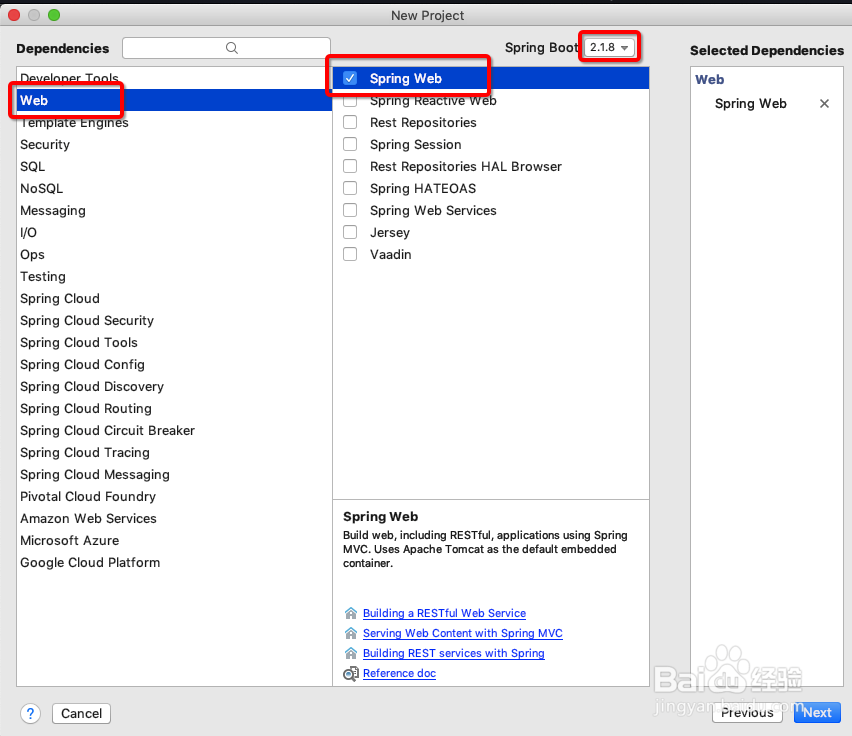Uncheck the Spring Web checkbox

tap(350, 78)
